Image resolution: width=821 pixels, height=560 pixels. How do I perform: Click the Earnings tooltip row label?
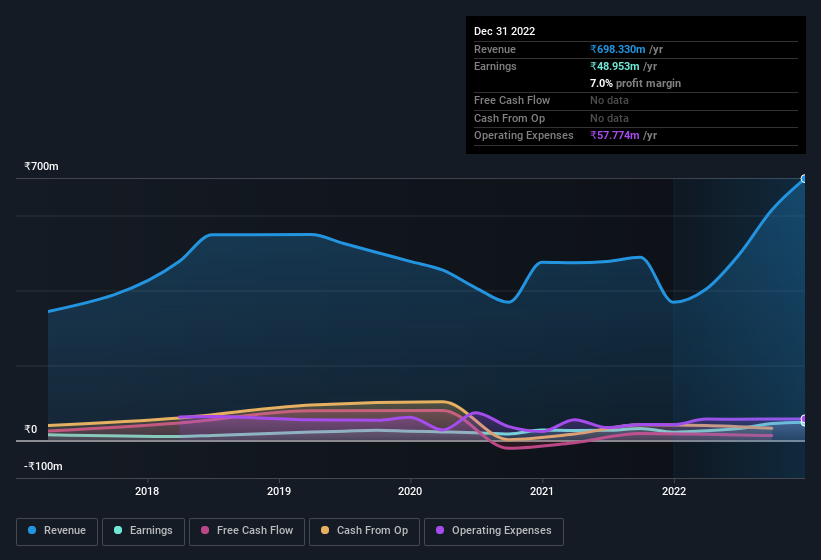tap(495, 66)
